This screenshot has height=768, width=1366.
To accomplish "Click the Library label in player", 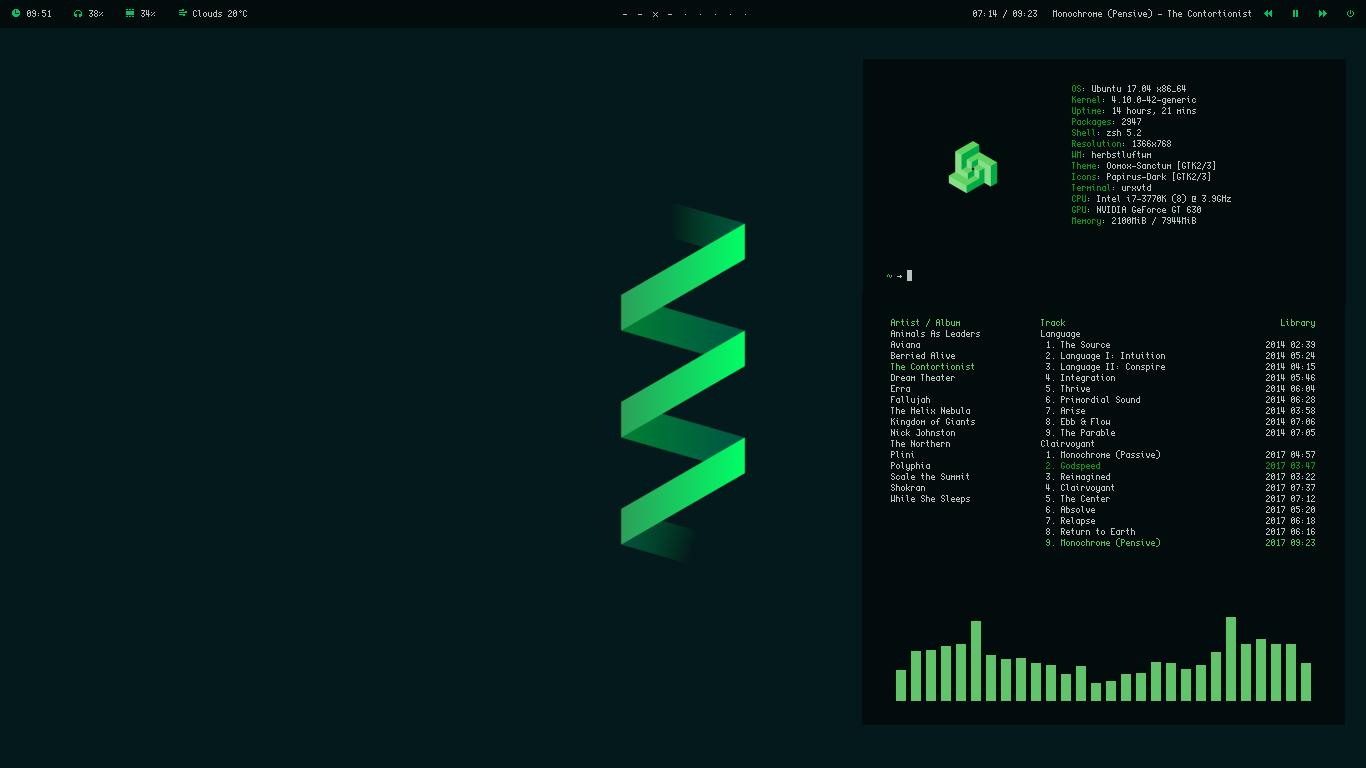I will coord(1297,323).
